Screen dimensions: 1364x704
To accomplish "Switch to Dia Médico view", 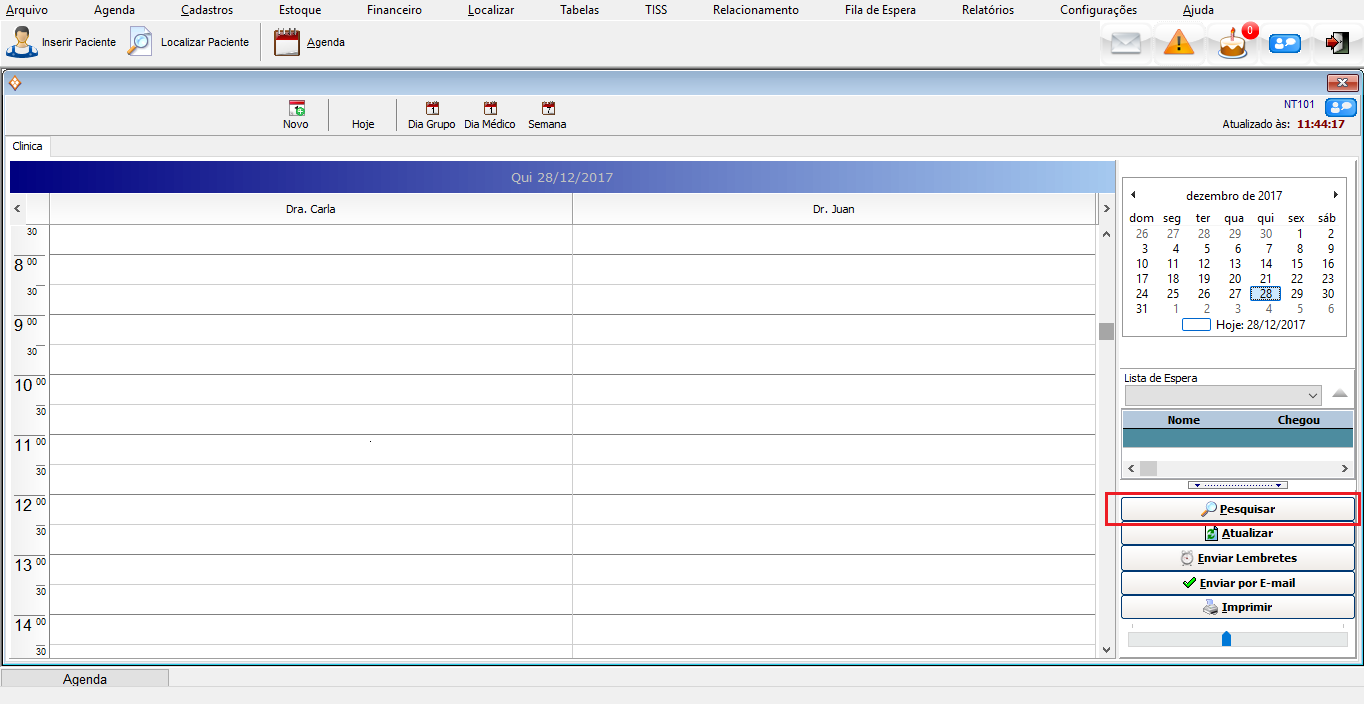I will coord(490,109).
